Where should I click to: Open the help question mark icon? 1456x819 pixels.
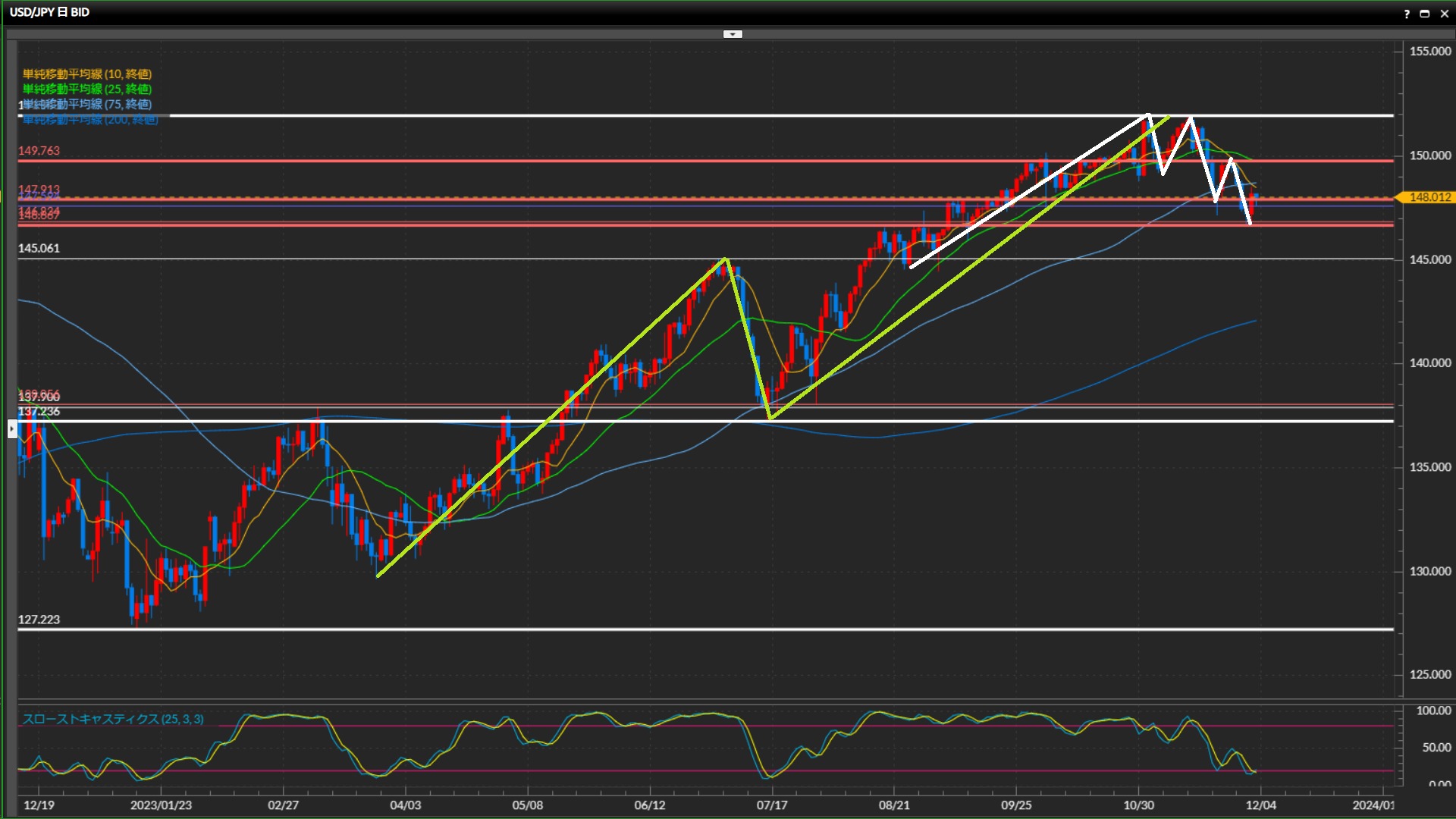click(1407, 13)
